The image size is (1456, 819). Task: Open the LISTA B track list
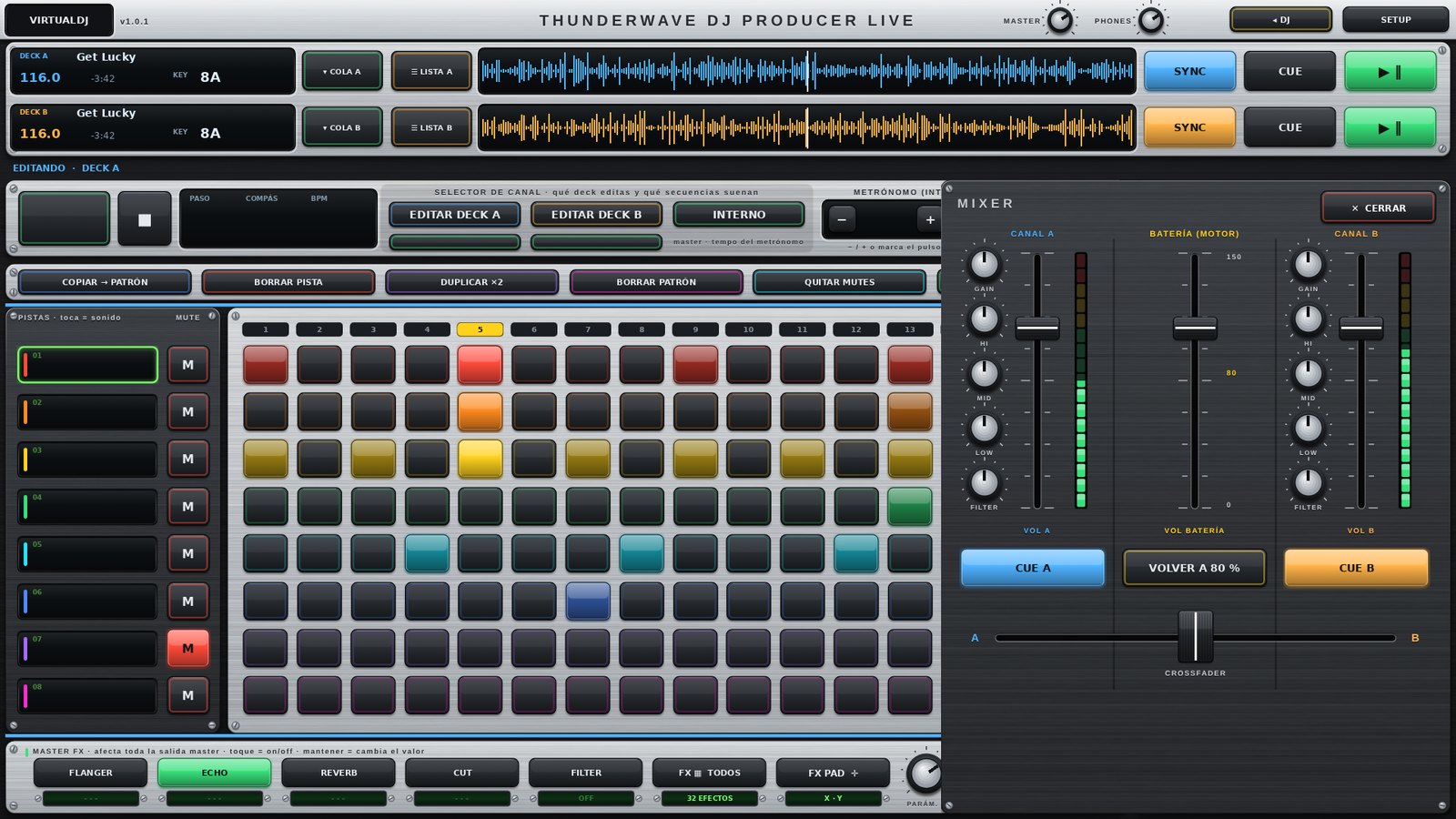coord(431,128)
